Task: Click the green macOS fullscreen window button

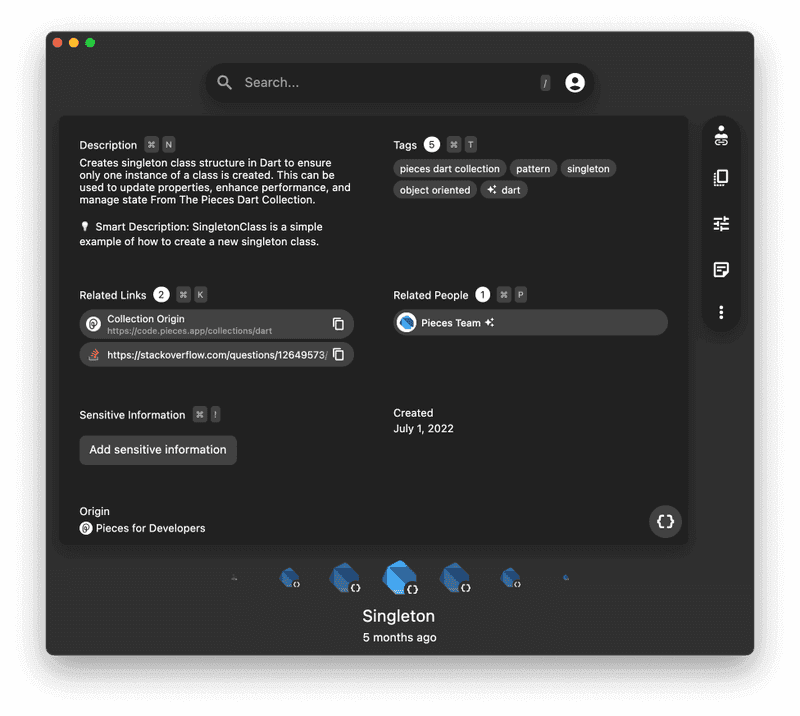Action: (90, 42)
